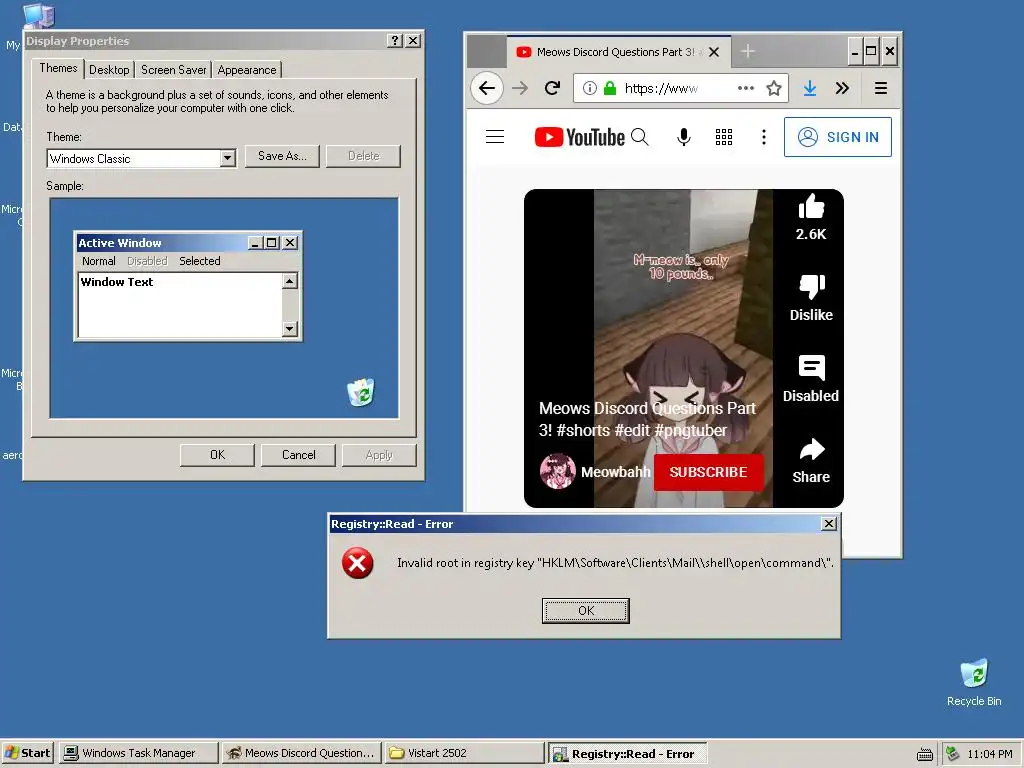
Task: Confirm Display Properties with OK
Action: coord(217,455)
